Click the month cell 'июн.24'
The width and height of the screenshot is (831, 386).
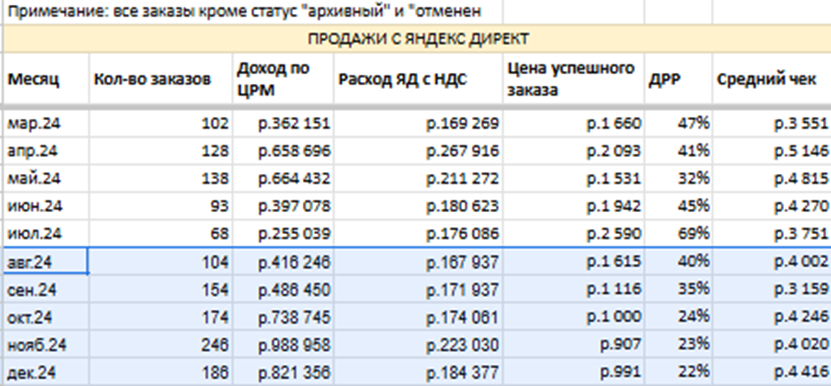tap(47, 206)
